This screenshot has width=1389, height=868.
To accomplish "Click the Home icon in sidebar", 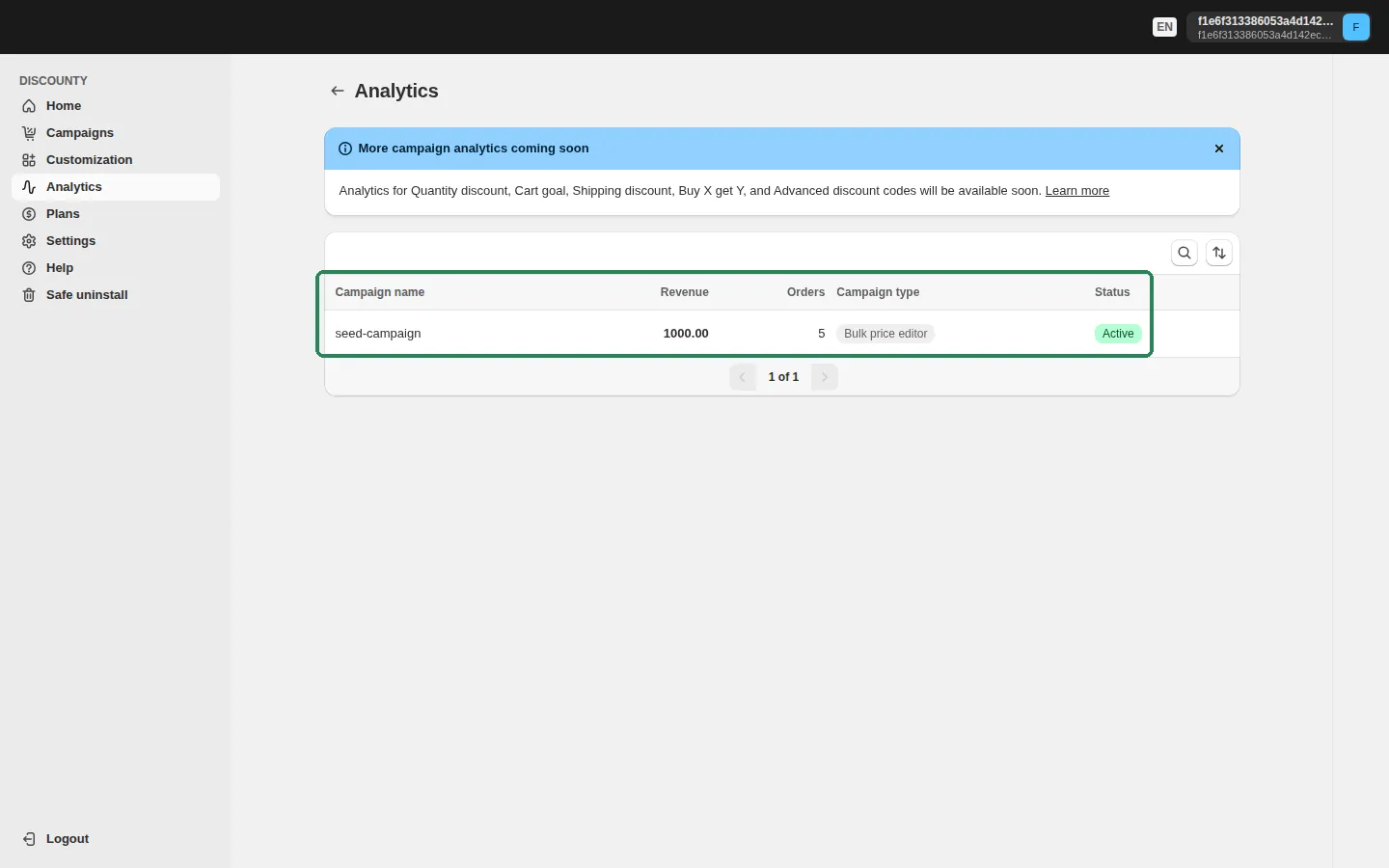I will (x=29, y=106).
